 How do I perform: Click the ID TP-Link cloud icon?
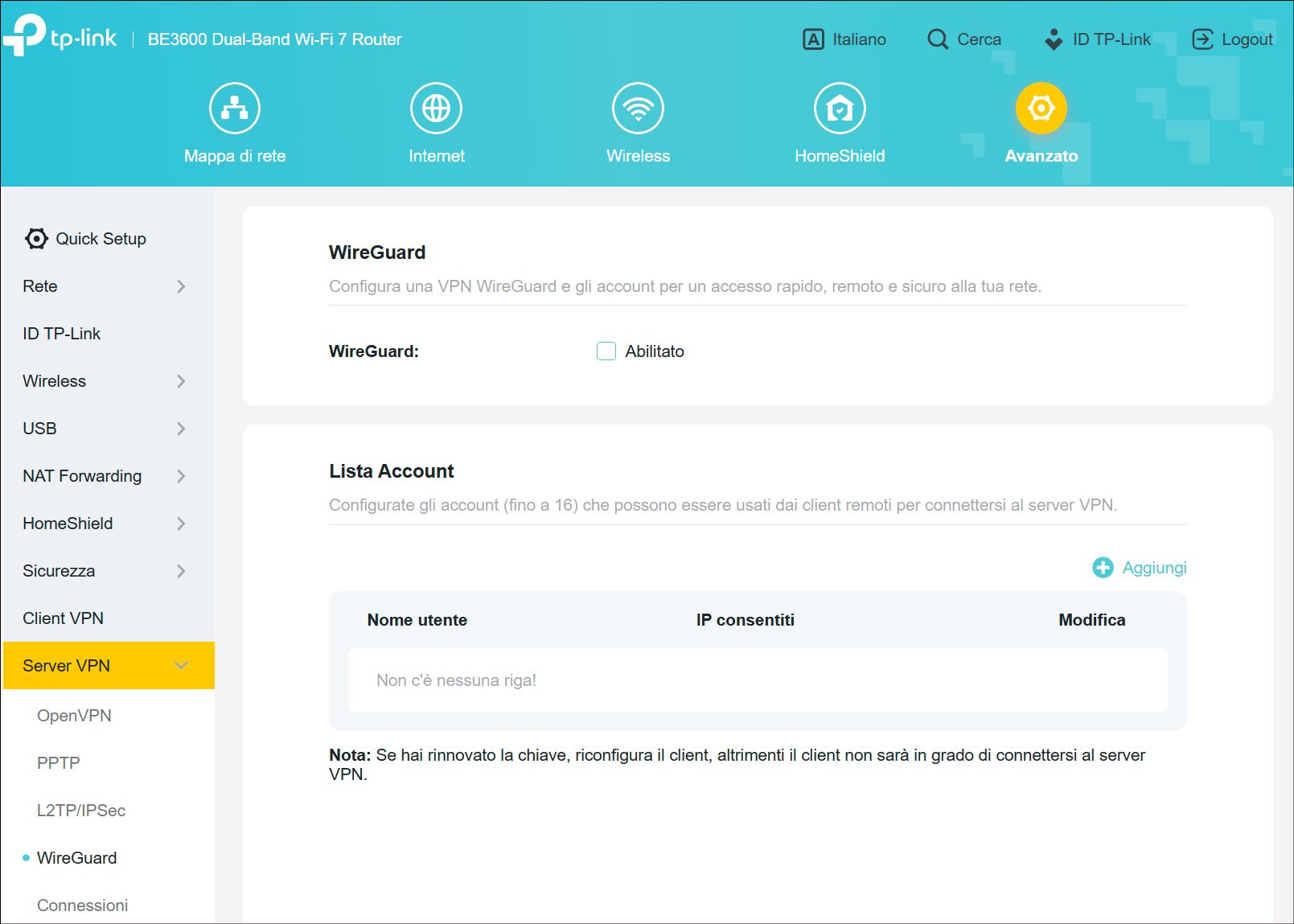point(1054,39)
